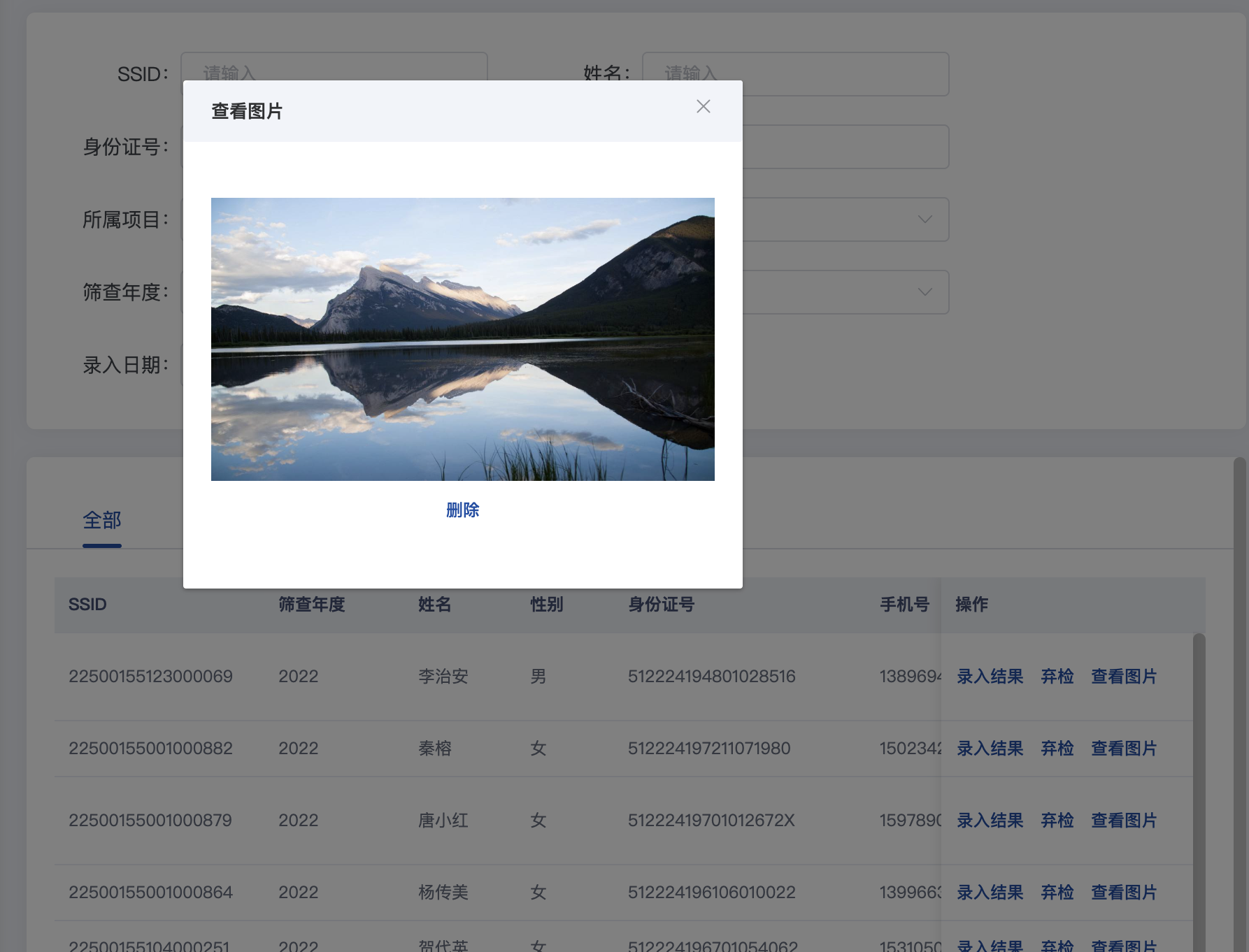Open 查看图片 for 唐小红
The height and width of the screenshot is (952, 1249).
tap(1124, 821)
